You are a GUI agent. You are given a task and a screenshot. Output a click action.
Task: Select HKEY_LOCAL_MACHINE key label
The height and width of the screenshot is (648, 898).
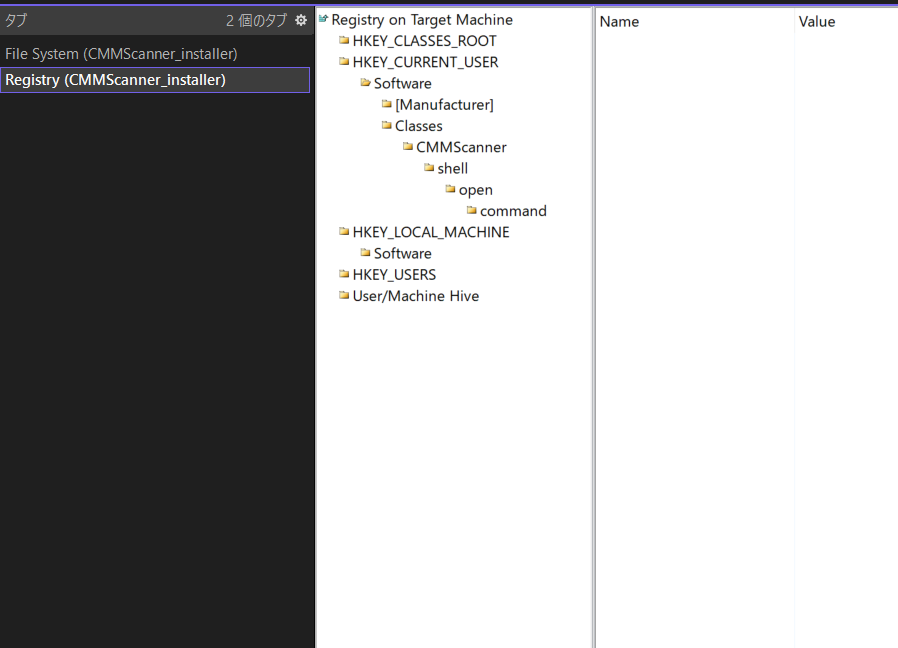[x=431, y=232]
